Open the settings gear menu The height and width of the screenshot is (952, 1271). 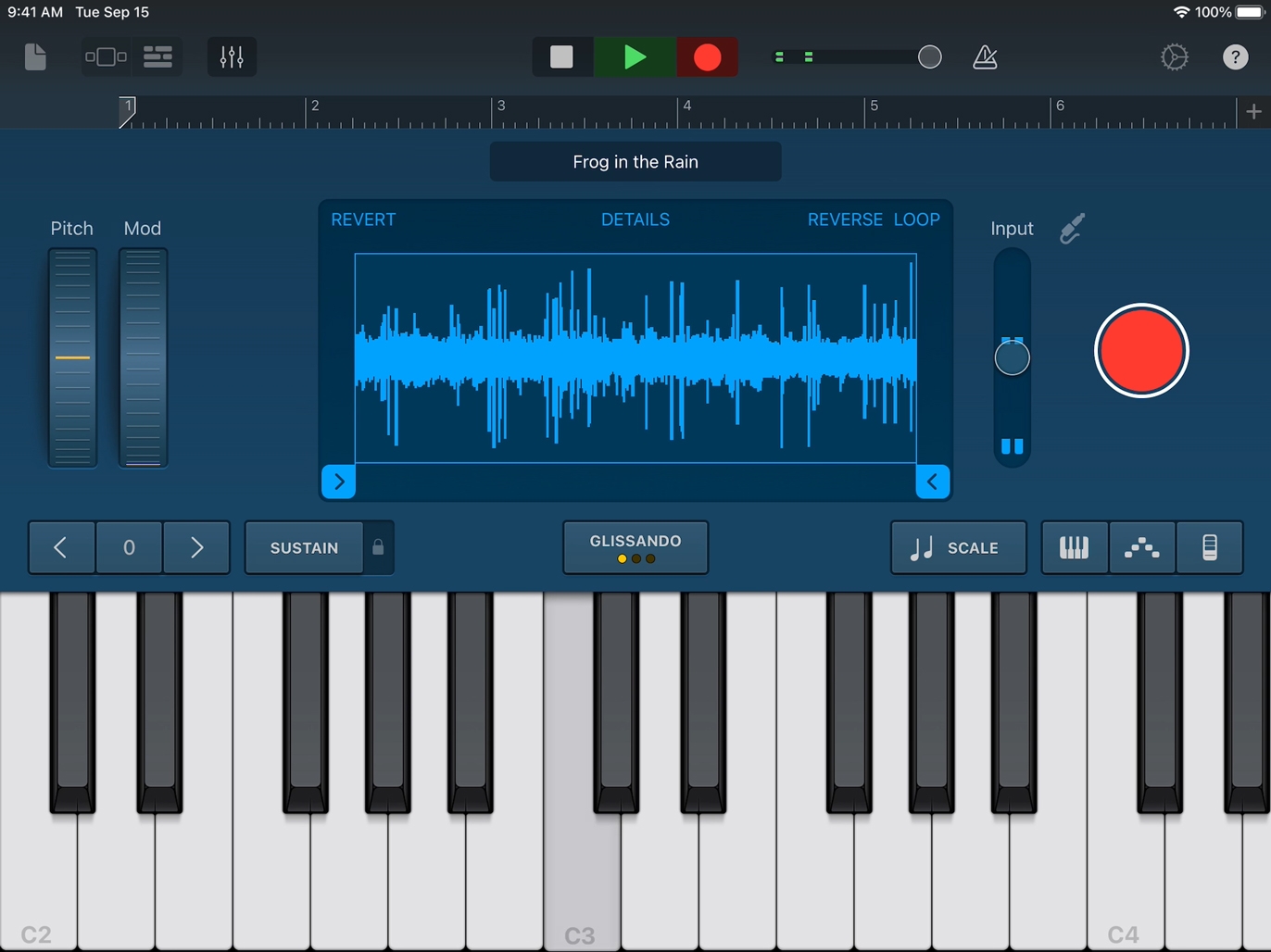click(1174, 56)
